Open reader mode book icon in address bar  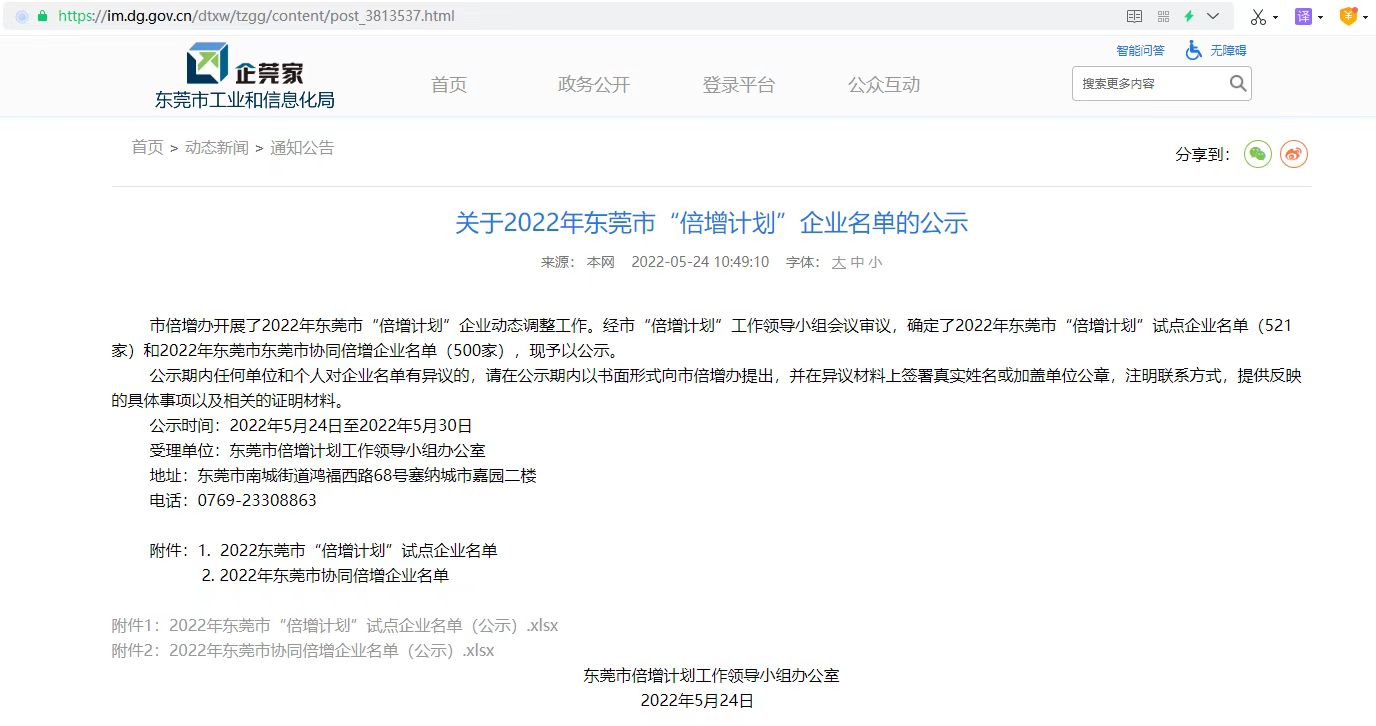coord(1134,16)
